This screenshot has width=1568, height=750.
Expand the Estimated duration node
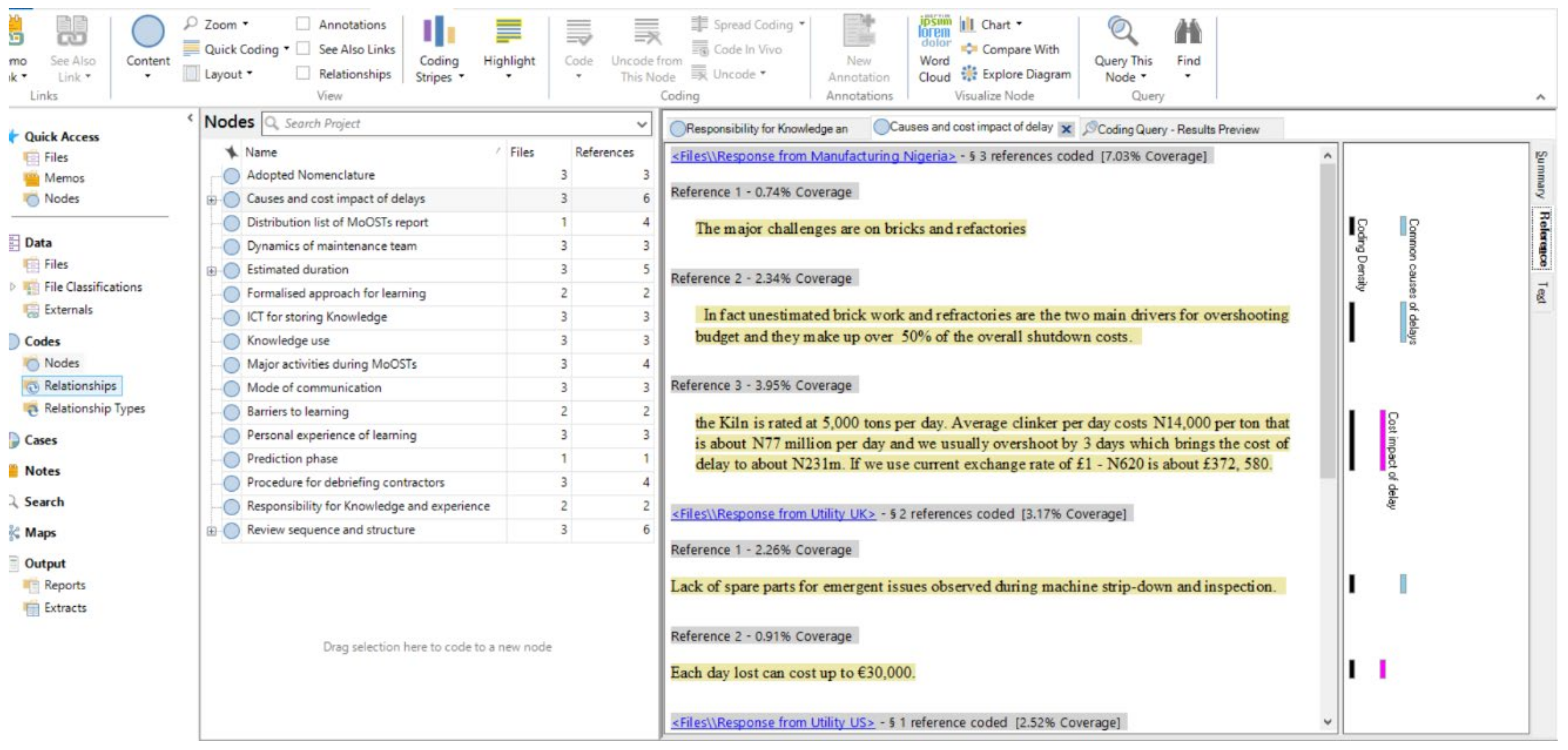coord(211,270)
